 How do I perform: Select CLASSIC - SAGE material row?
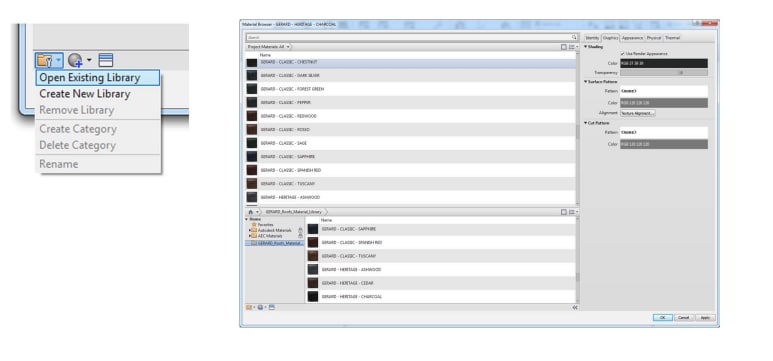410,143
